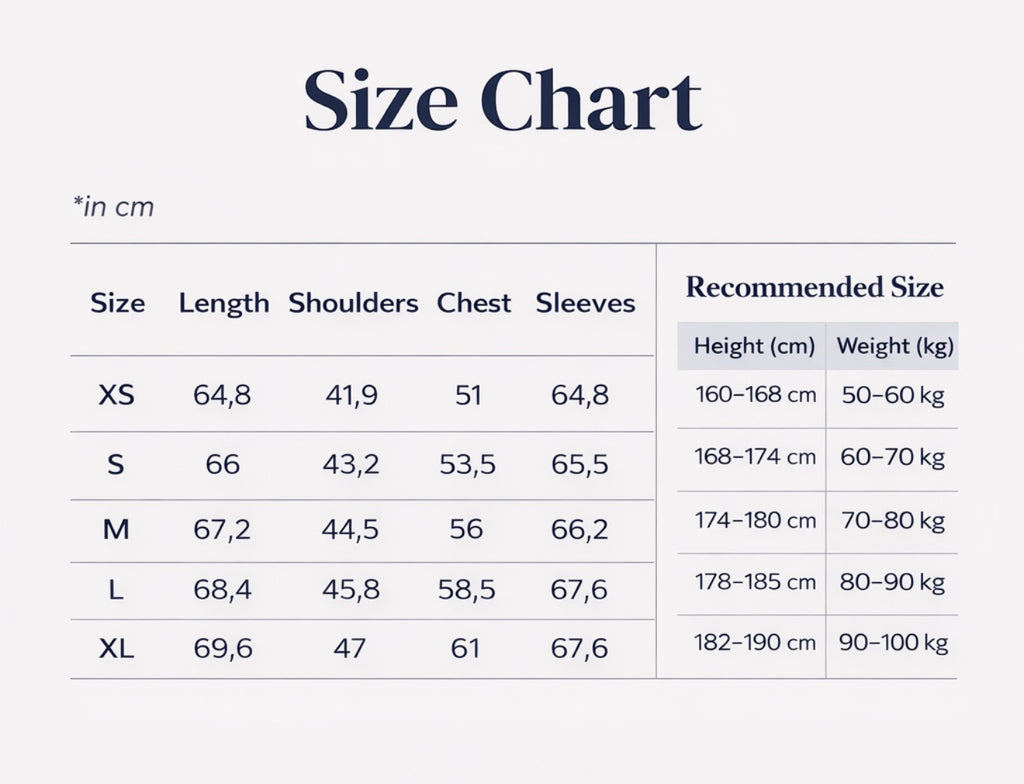Select the Shoulders column header
Image resolution: width=1024 pixels, height=784 pixels.
point(353,303)
